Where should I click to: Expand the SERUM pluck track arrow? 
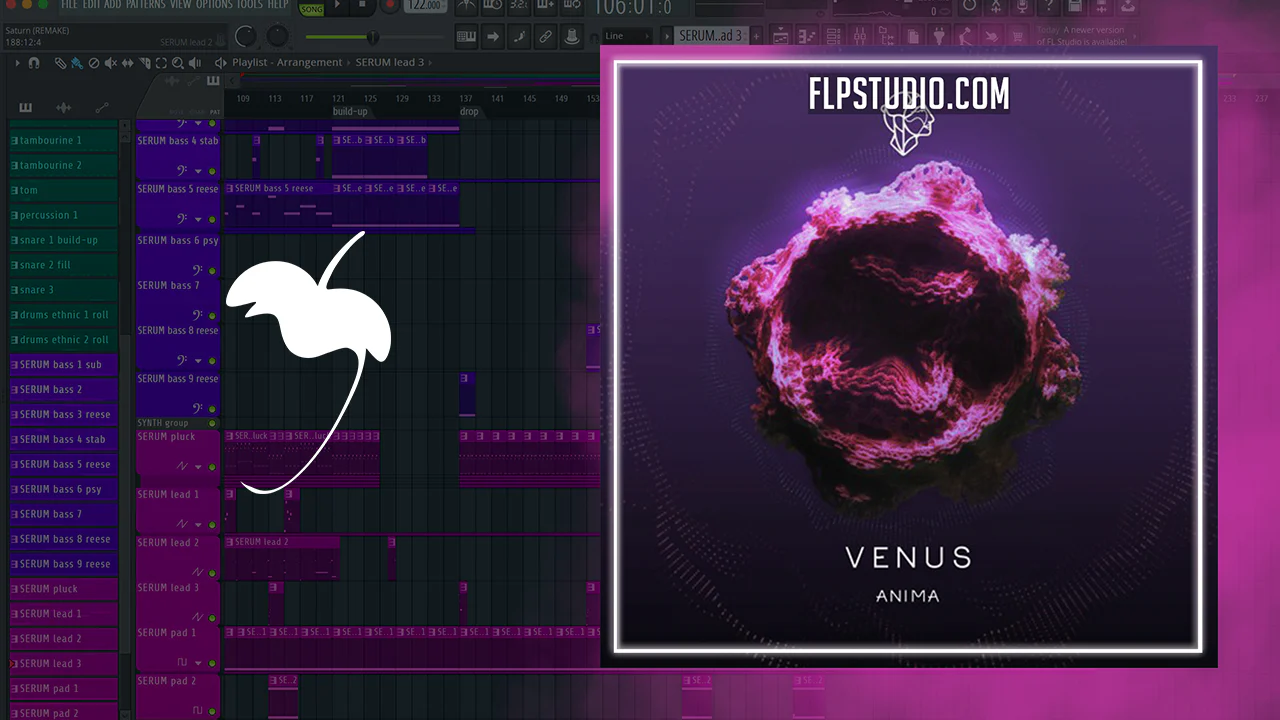199,467
